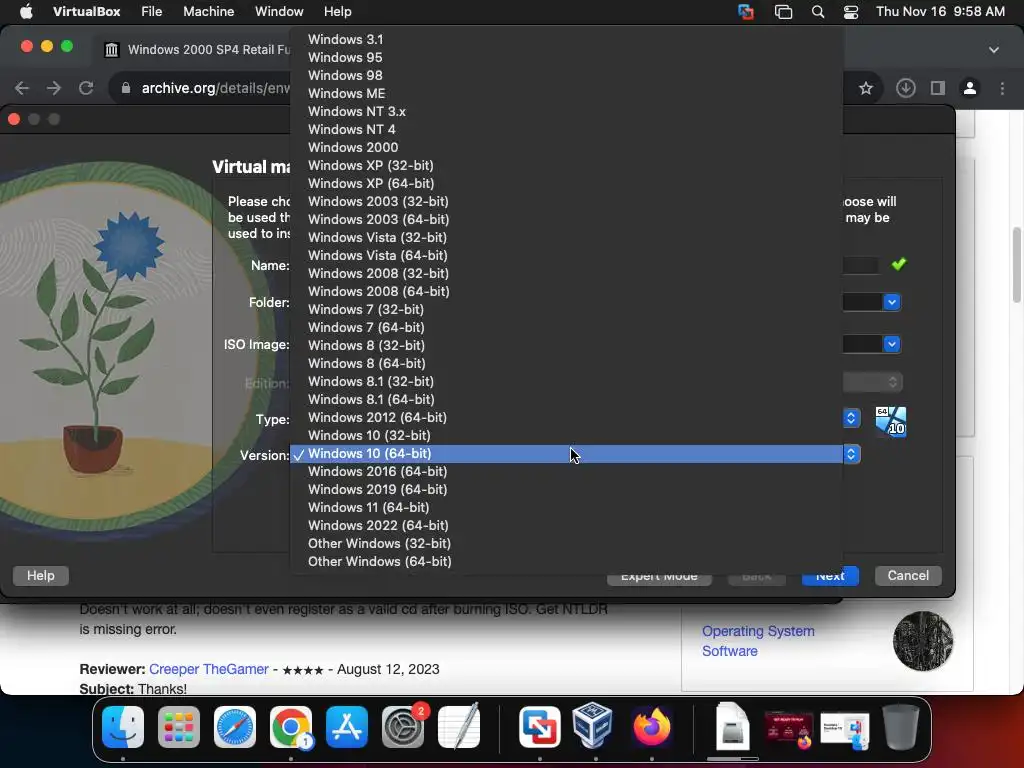Open the Help menu in menu bar
The width and height of the screenshot is (1024, 768).
(x=338, y=11)
